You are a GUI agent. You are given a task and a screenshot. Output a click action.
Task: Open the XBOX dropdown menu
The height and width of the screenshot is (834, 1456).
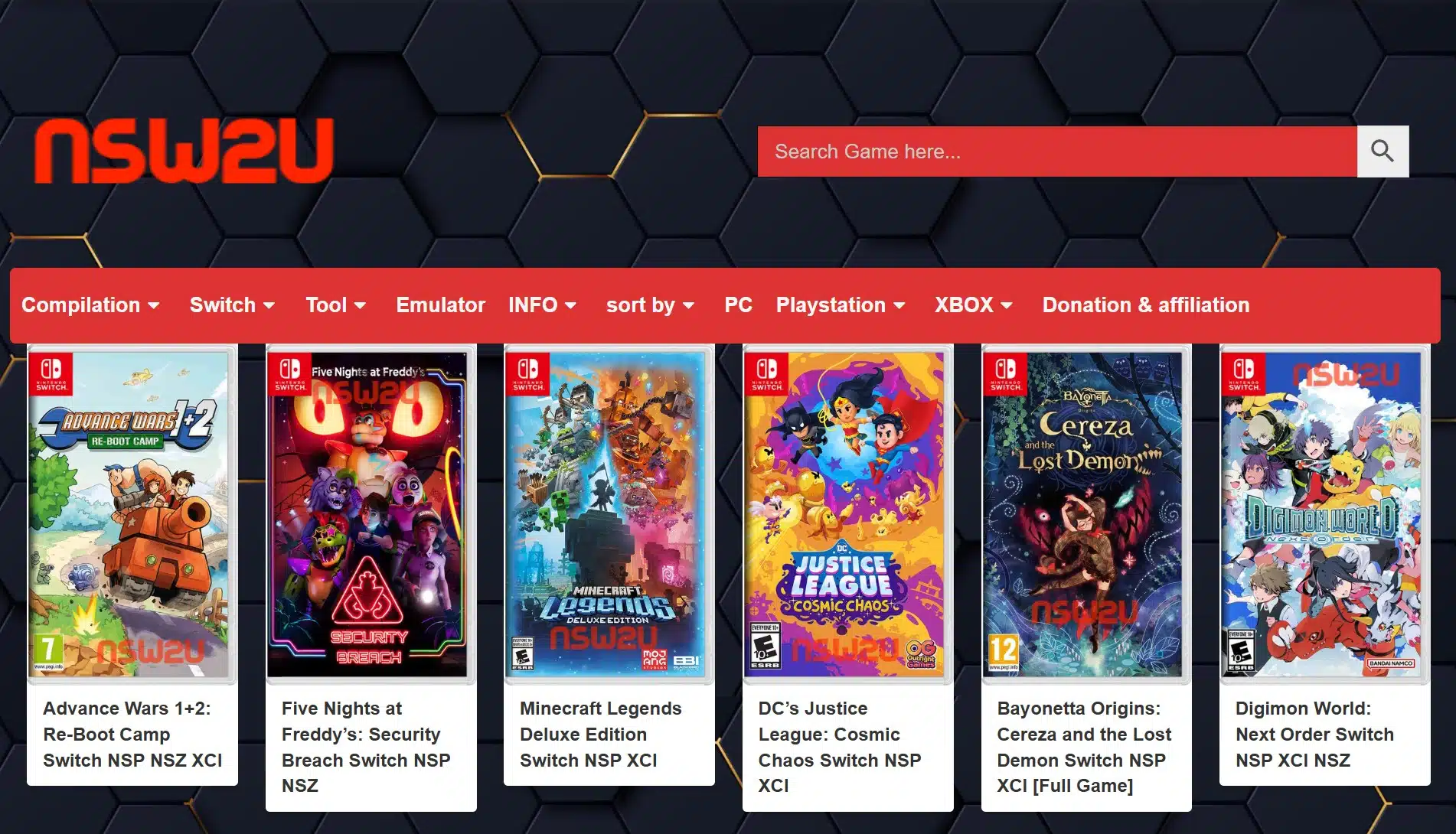(x=973, y=305)
